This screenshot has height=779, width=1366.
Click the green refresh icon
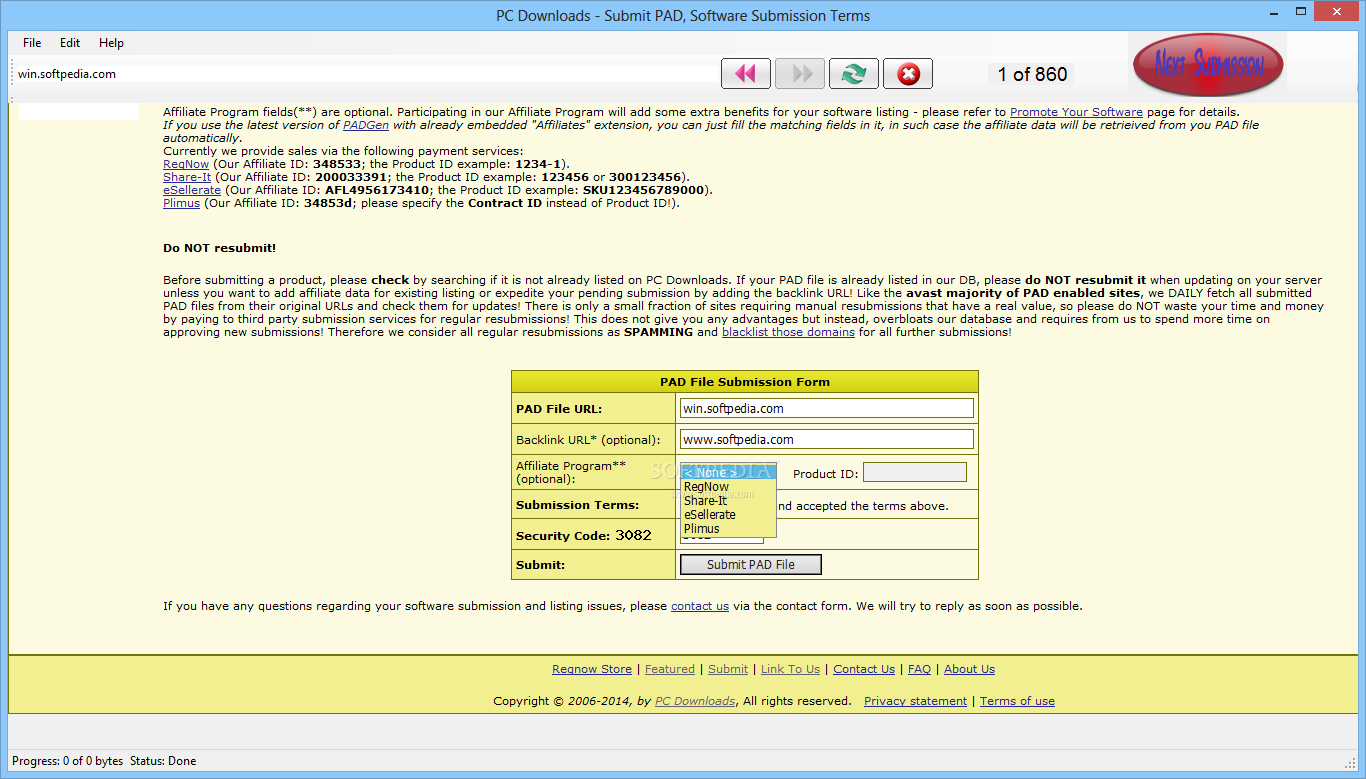click(854, 73)
